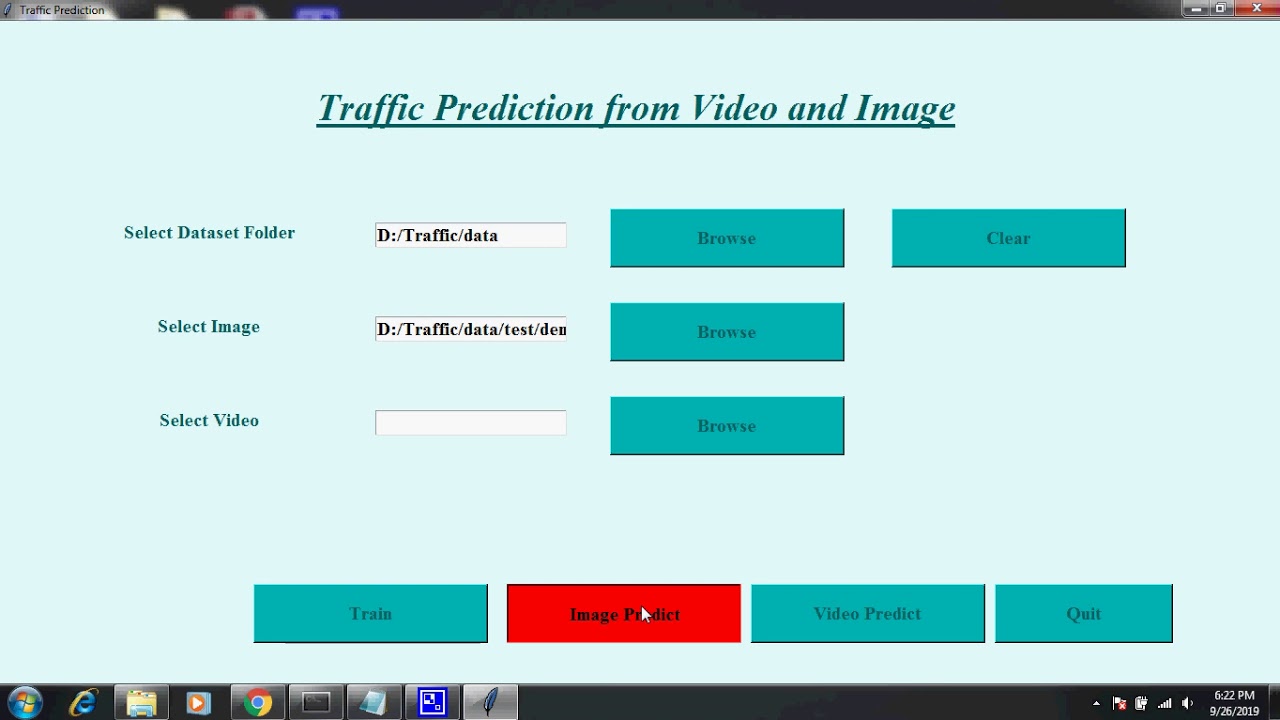Browse for an image file

click(x=727, y=332)
